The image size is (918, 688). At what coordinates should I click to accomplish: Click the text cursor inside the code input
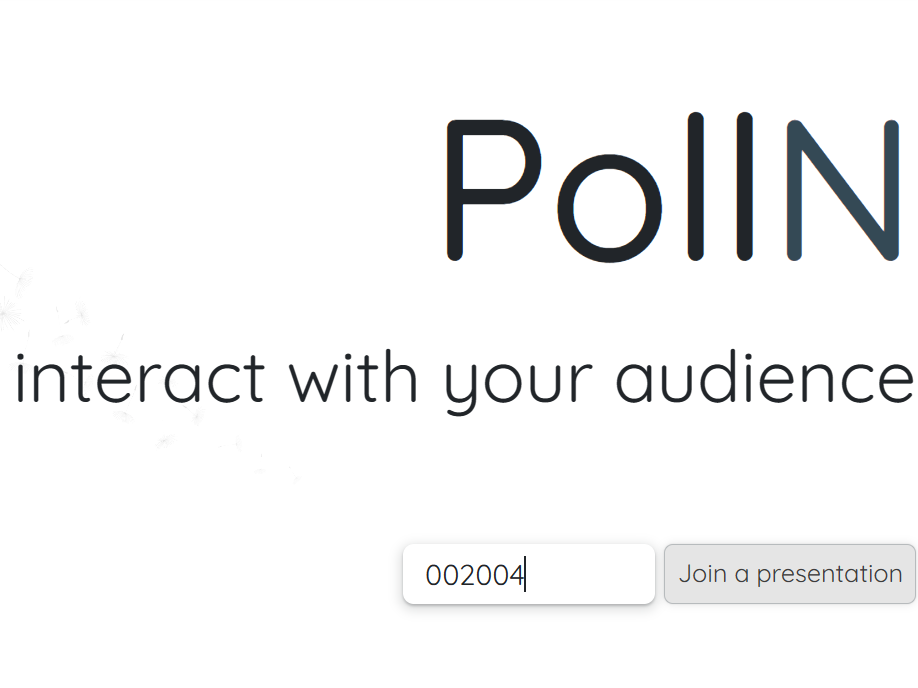pos(526,574)
